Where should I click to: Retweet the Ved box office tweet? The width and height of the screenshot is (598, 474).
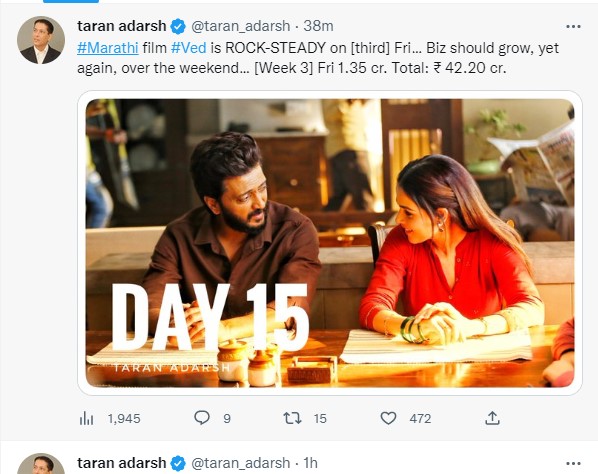pos(293,418)
